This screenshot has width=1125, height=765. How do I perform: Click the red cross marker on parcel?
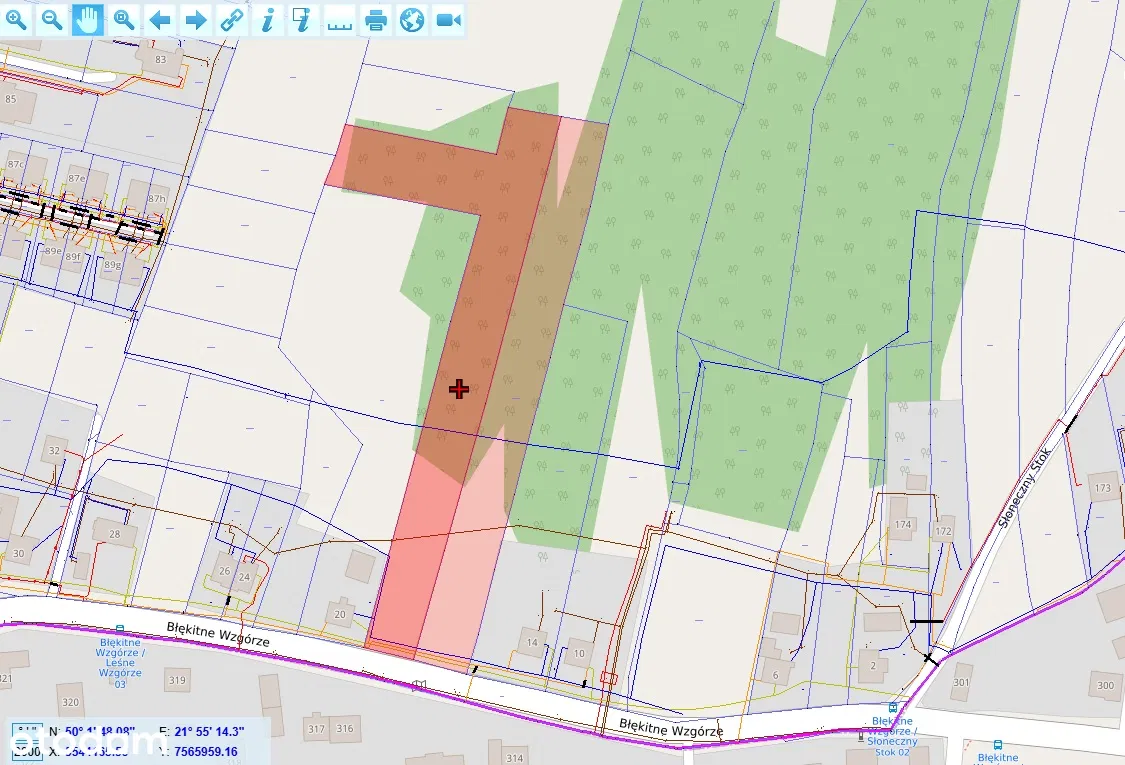point(458,389)
